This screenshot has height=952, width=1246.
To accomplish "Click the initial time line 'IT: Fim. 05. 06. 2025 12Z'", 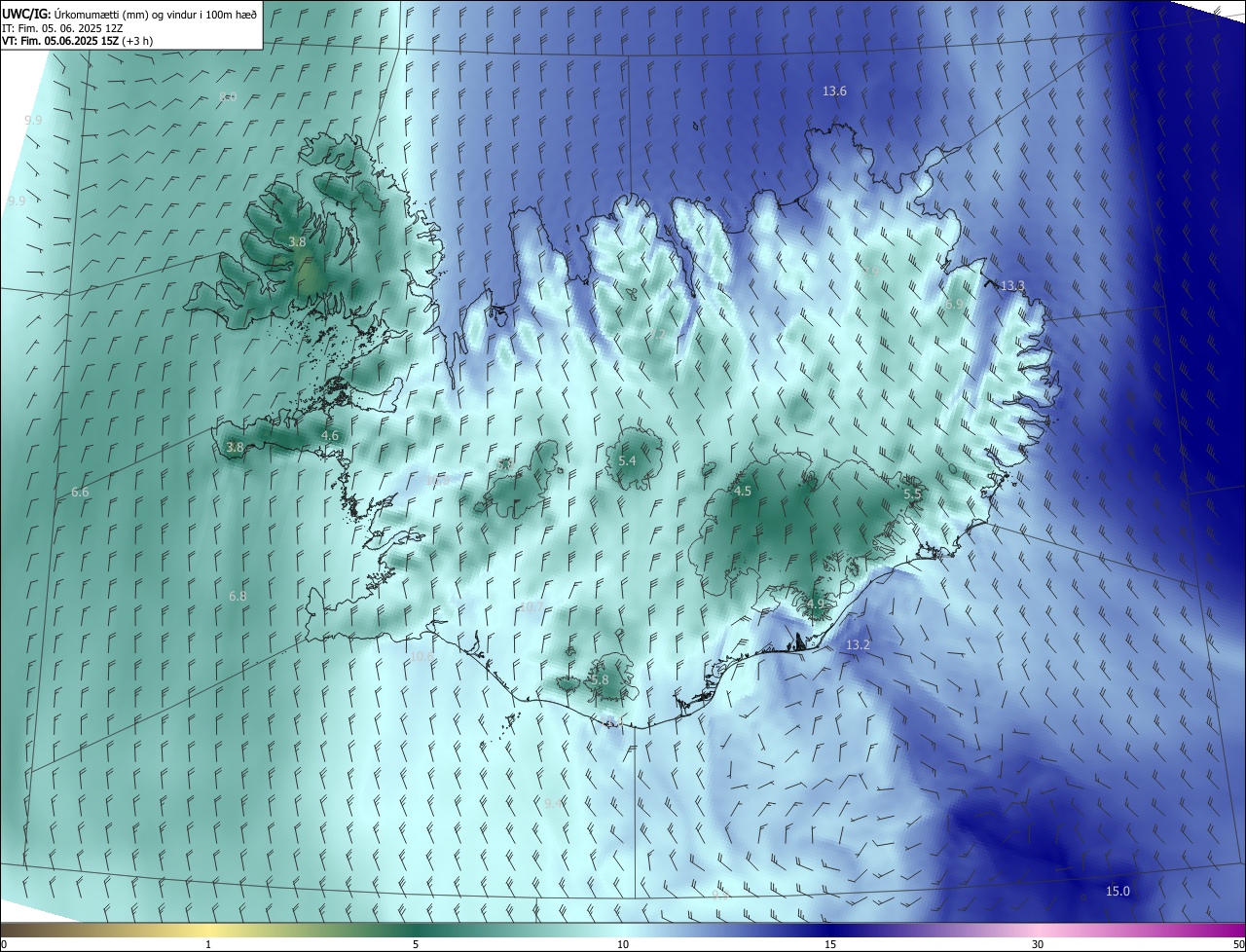I will [x=64, y=27].
